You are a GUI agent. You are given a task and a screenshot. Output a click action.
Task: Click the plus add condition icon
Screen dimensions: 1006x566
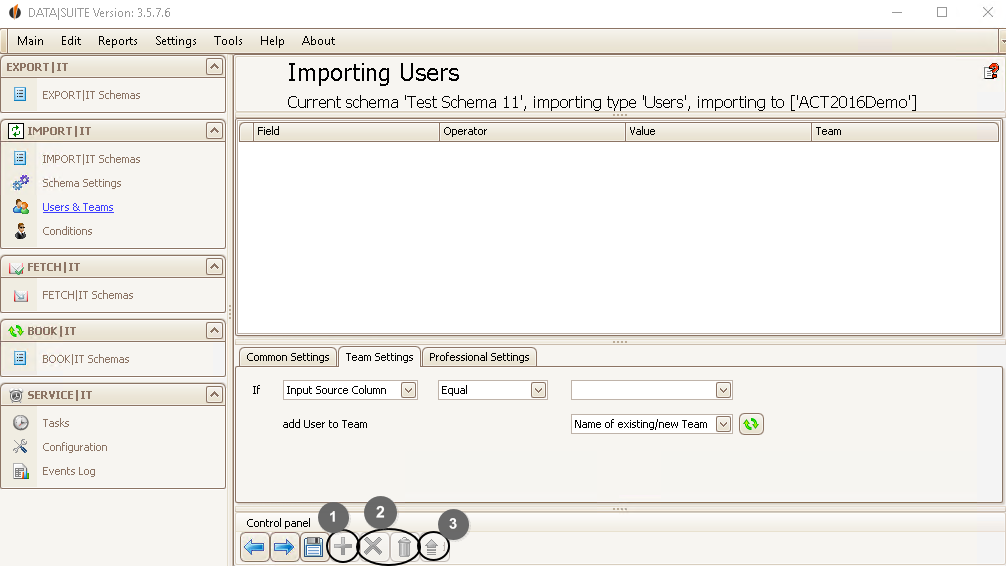coord(343,547)
